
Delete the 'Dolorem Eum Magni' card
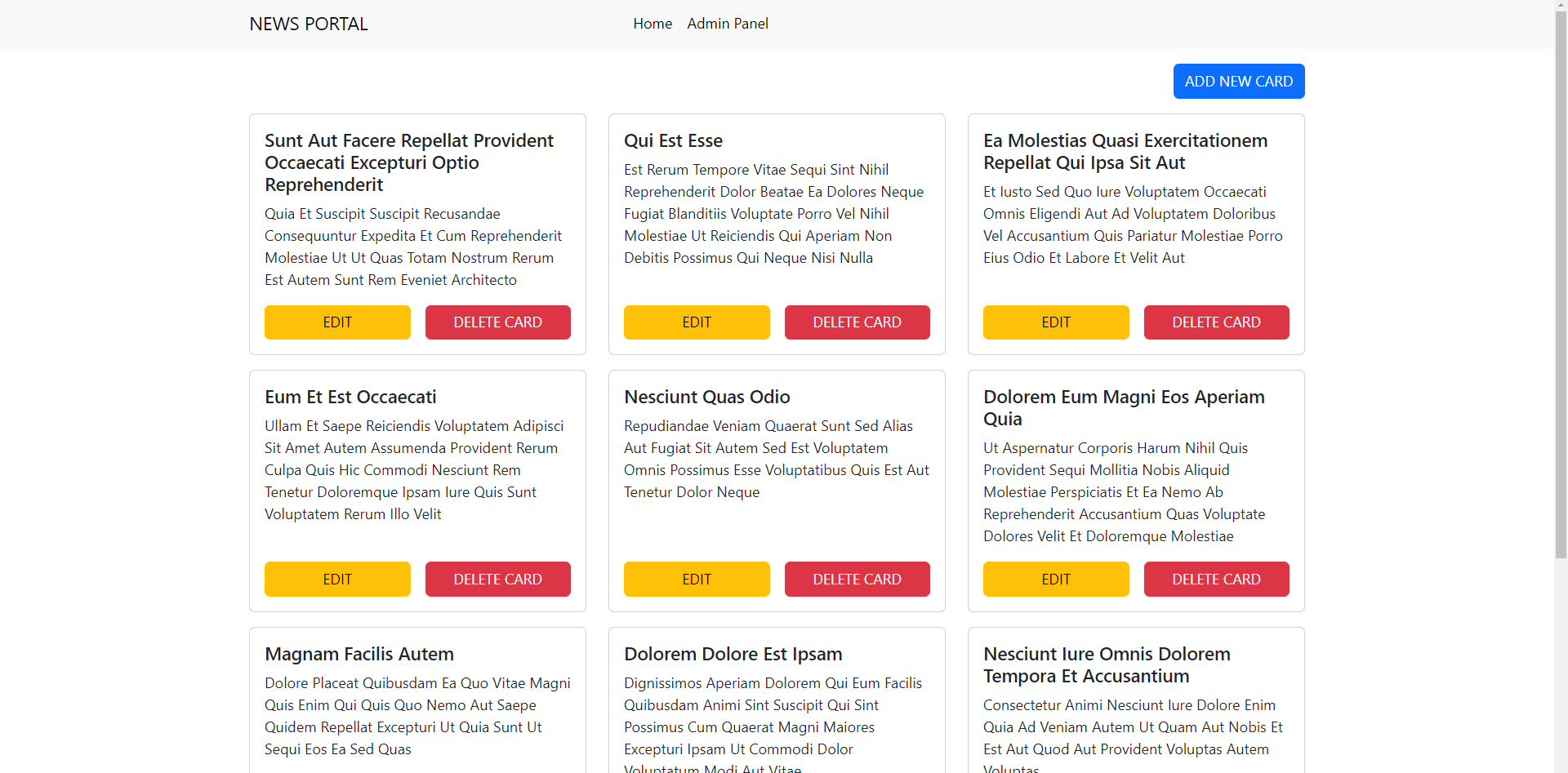1216,580
